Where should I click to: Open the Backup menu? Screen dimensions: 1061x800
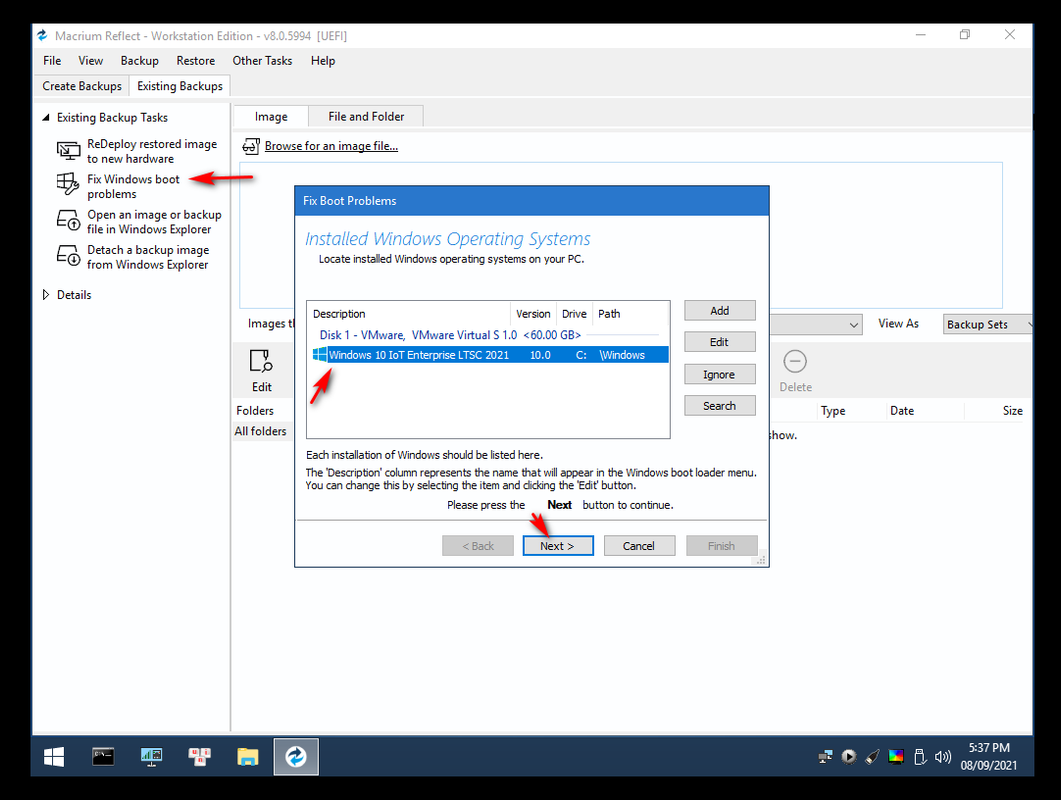click(139, 61)
